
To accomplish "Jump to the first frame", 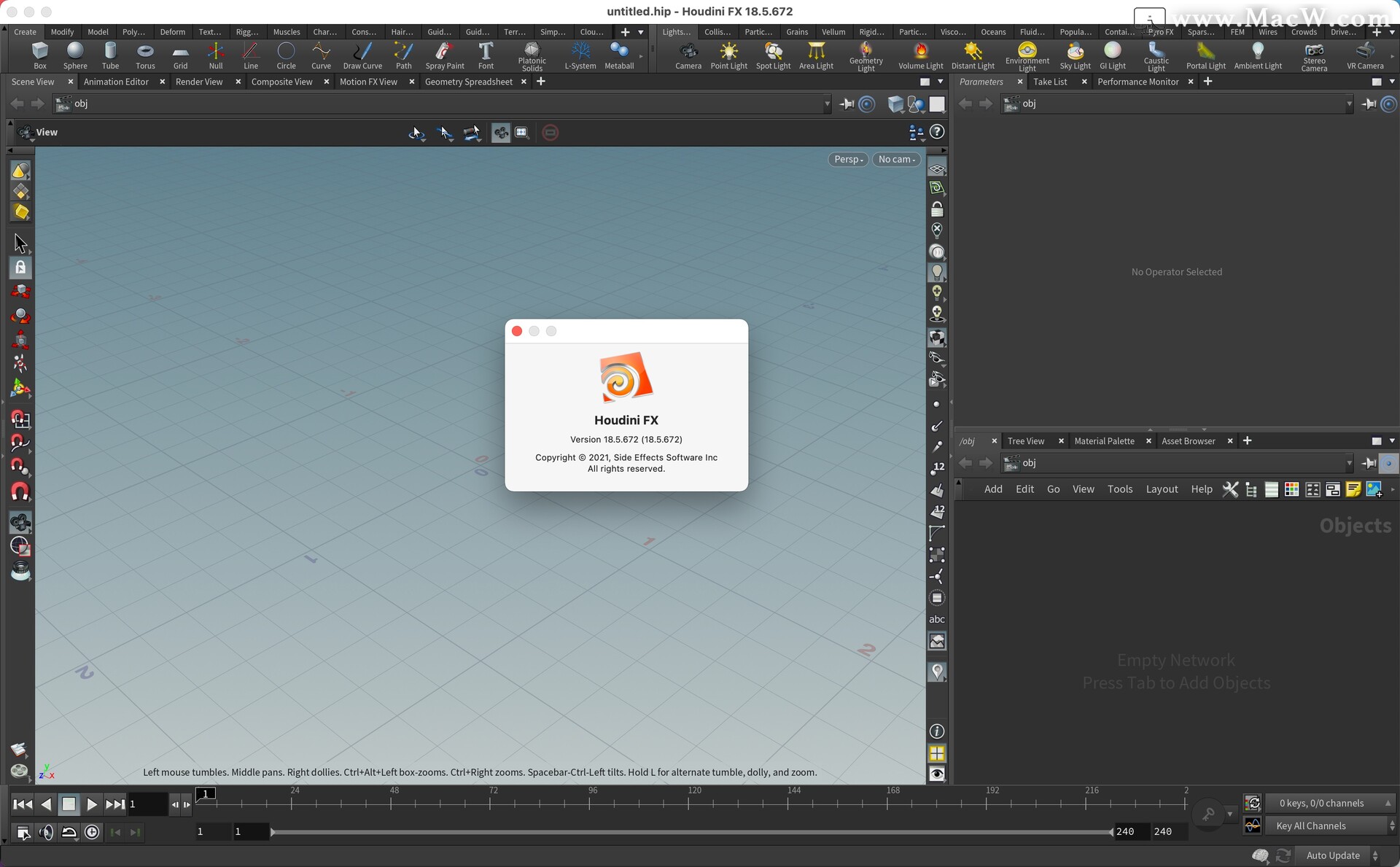I will pos(23,804).
